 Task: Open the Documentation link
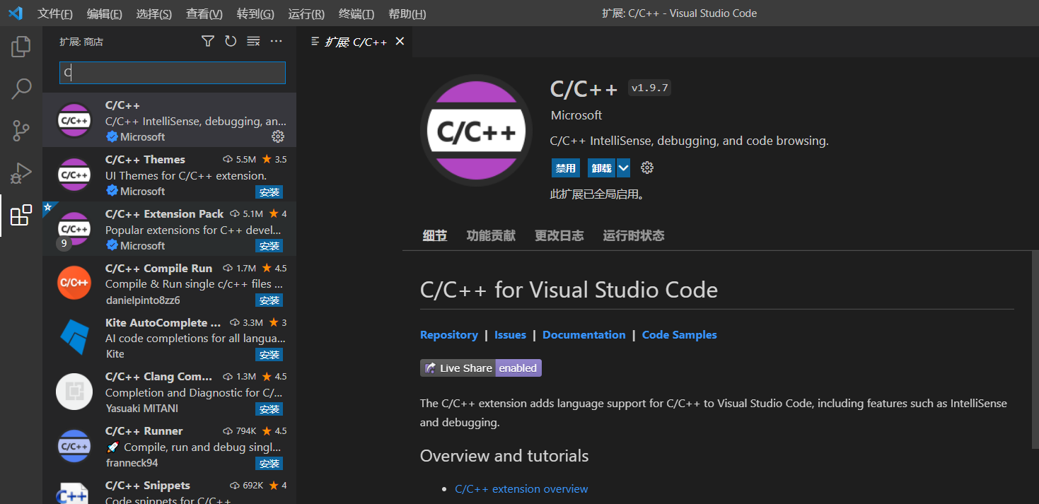[584, 335]
